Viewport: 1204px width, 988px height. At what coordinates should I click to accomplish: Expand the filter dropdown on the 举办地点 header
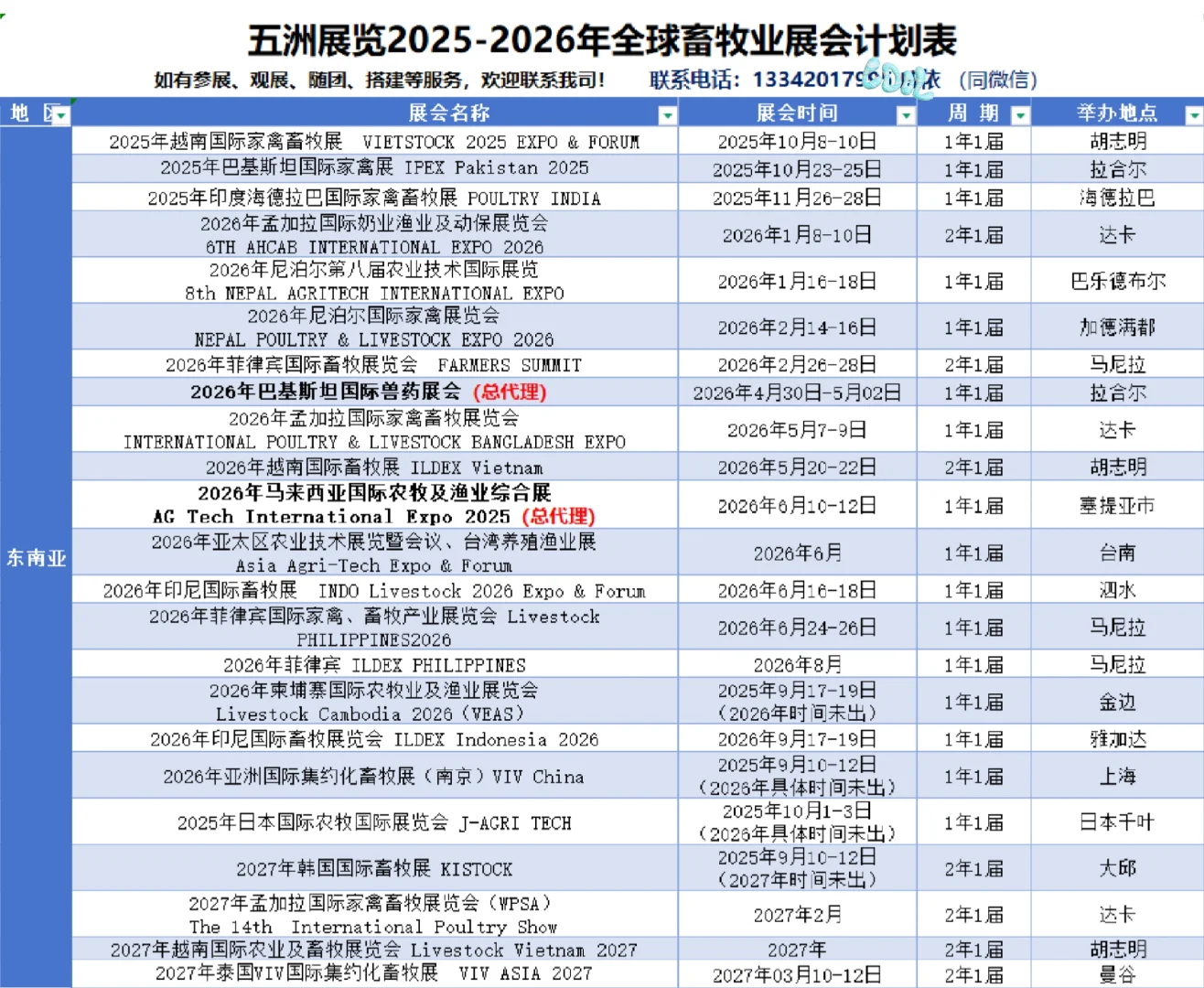click(1194, 115)
